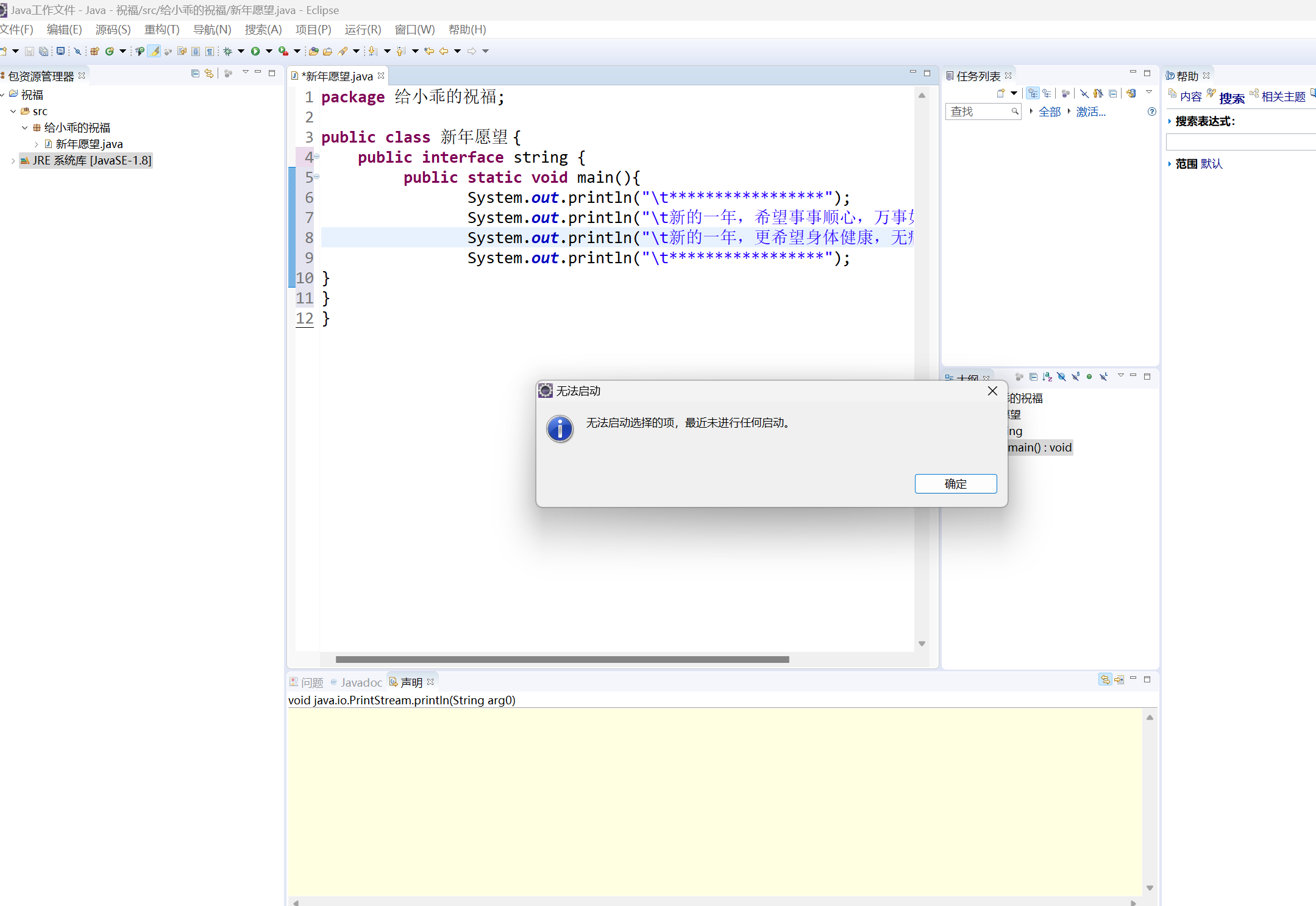Screen dimensions: 1316x906
Task: Click the Run with external tools icon
Action: click(283, 51)
